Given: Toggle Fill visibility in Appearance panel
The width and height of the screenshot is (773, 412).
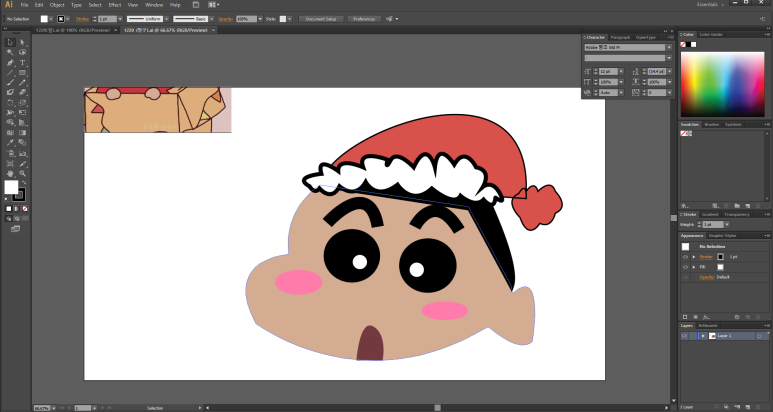Looking at the screenshot, I should coord(685,267).
